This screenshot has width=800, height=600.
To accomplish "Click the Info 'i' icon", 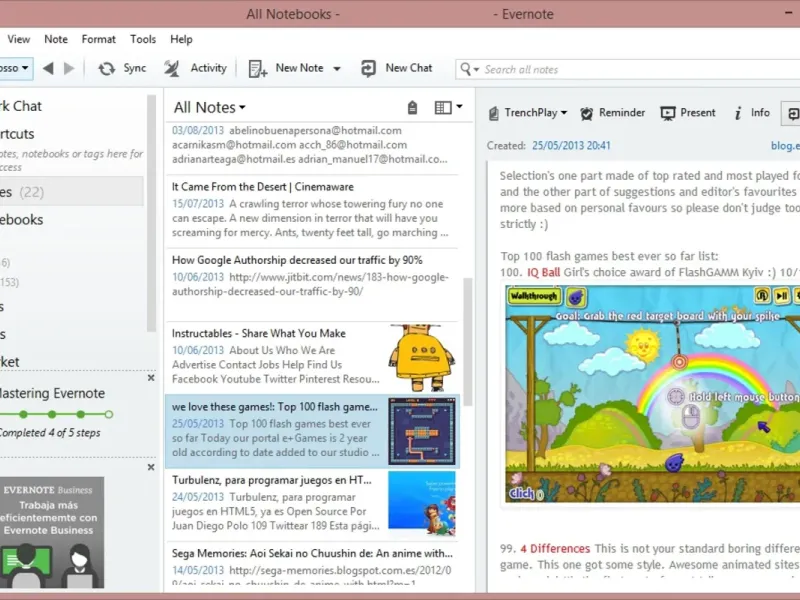I will pyautogui.click(x=738, y=113).
